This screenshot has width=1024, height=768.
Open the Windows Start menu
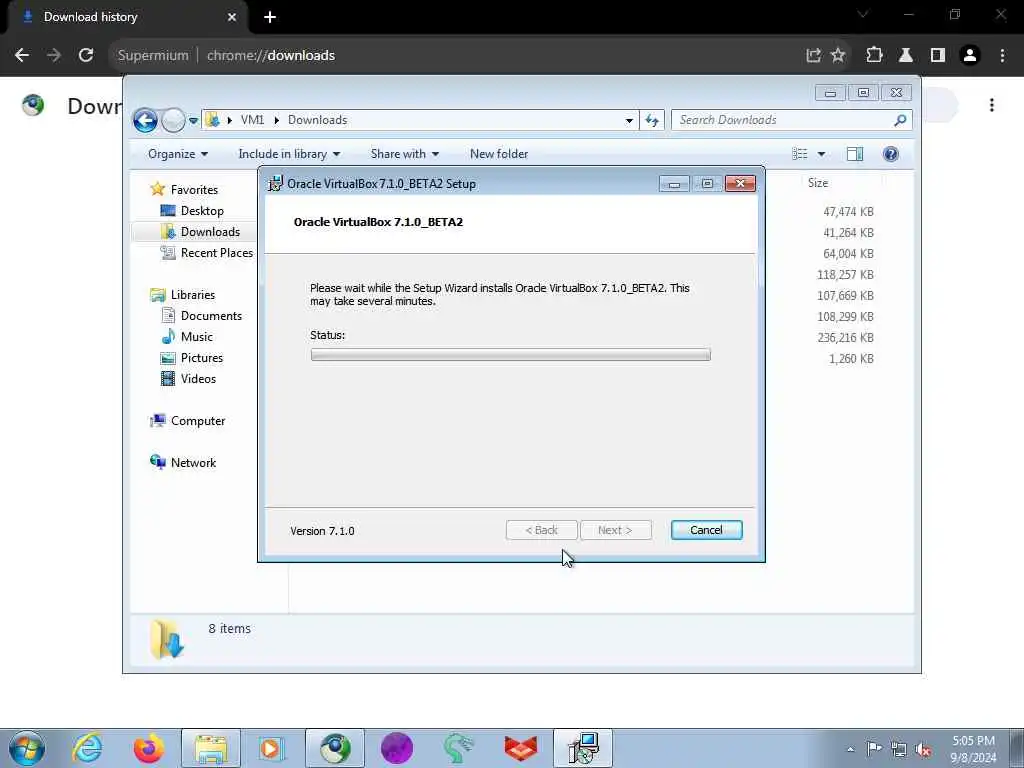[x=27, y=748]
